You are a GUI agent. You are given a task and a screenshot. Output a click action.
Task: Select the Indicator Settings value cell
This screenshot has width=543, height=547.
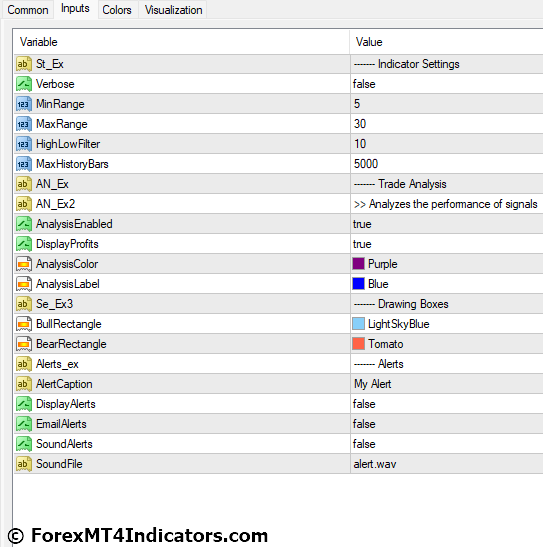click(446, 64)
